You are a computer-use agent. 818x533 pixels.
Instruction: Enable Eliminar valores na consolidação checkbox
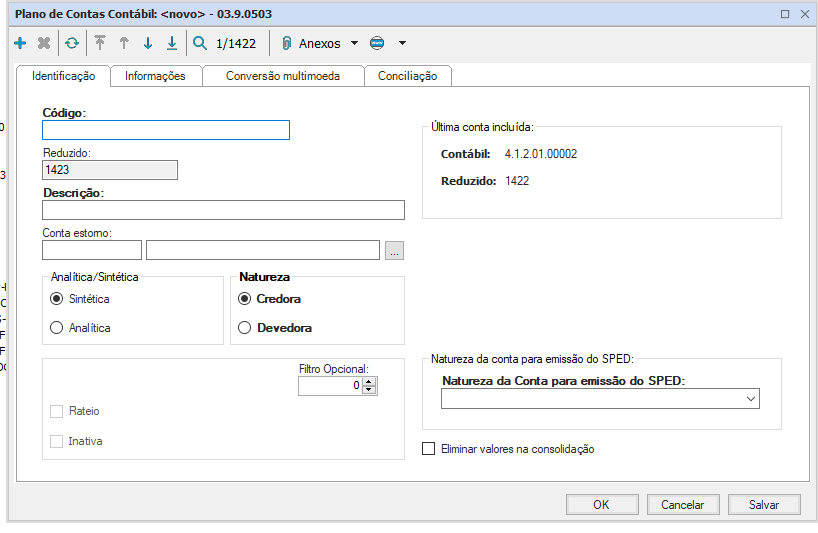pos(429,450)
